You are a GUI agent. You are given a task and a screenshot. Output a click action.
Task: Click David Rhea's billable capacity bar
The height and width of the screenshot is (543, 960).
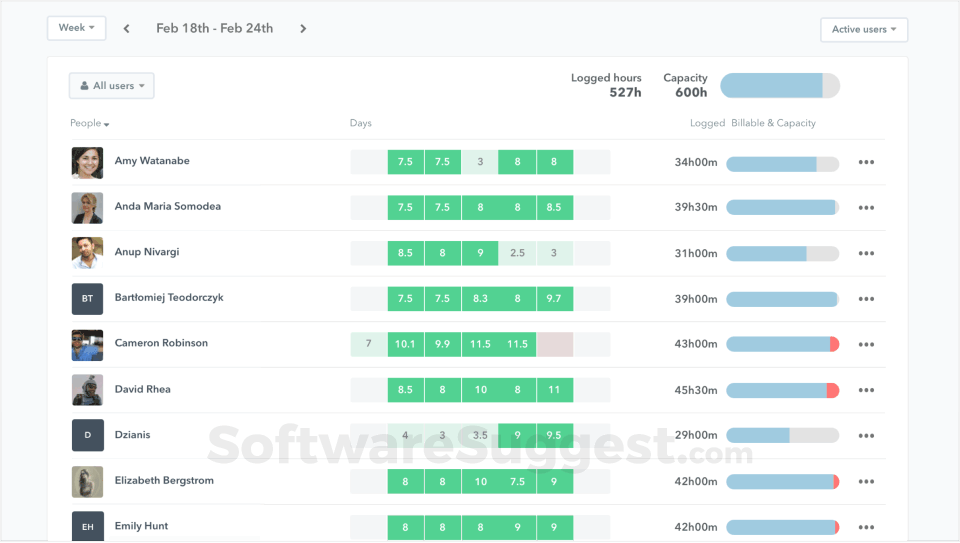[782, 390]
